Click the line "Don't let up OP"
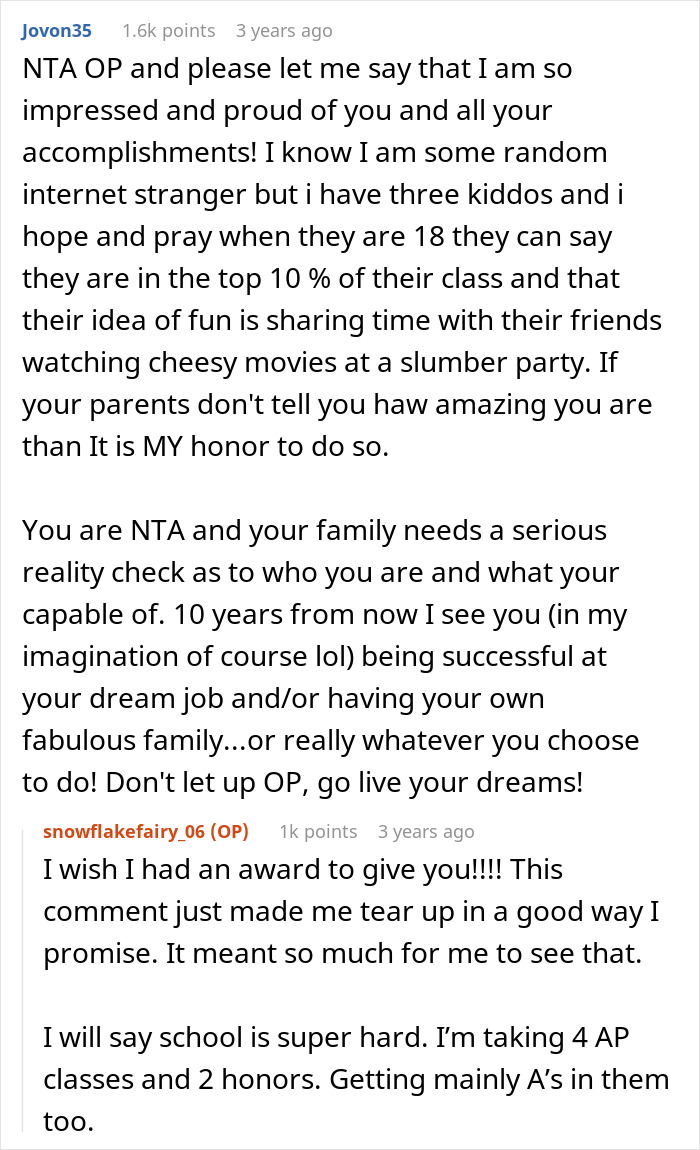This screenshot has width=700, height=1150. 302,783
